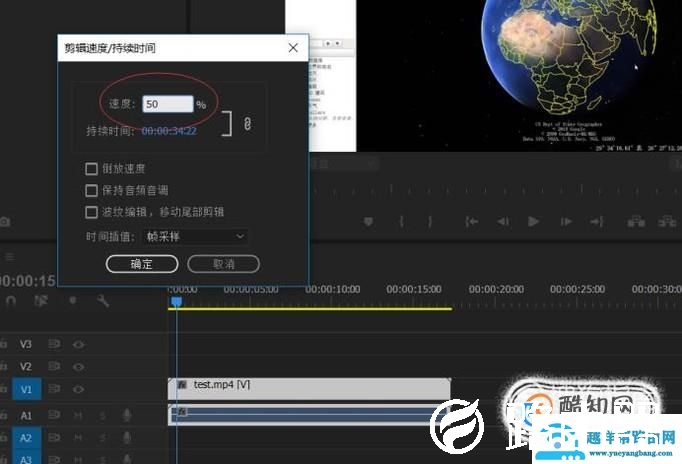682x464 pixels.
Task: Toggle sync lock on A1 track
Action: [x=54, y=415]
